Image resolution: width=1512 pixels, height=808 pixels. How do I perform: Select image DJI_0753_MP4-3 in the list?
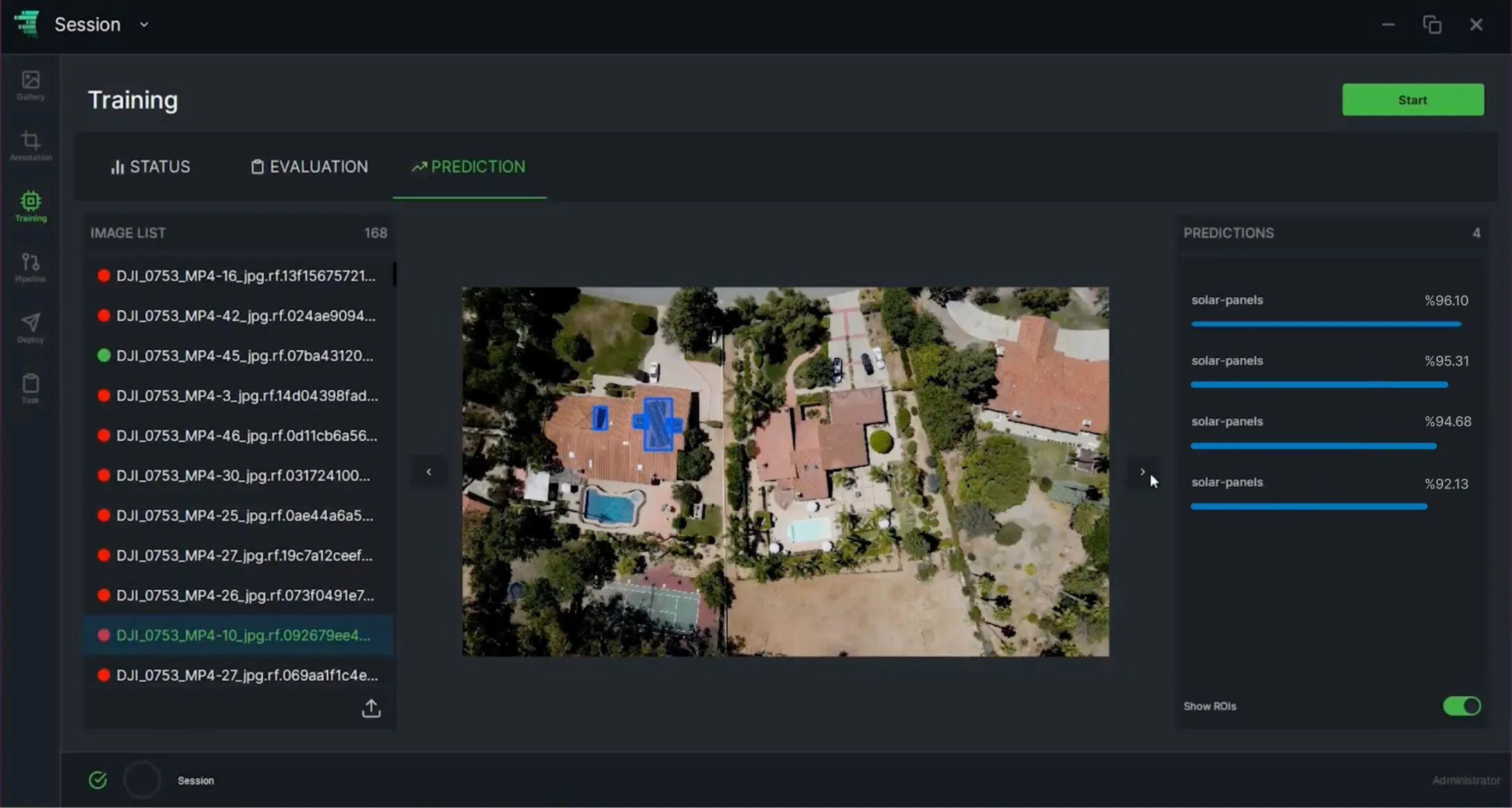(238, 396)
